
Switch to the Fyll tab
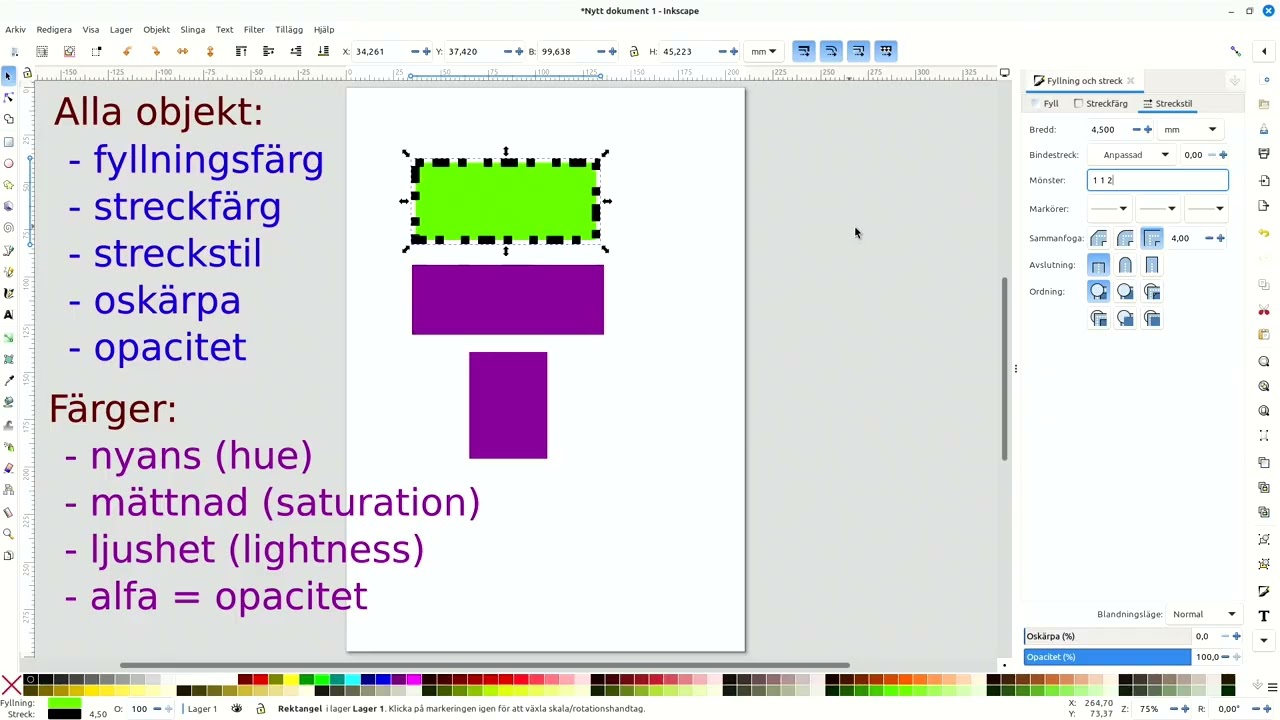tap(1045, 103)
